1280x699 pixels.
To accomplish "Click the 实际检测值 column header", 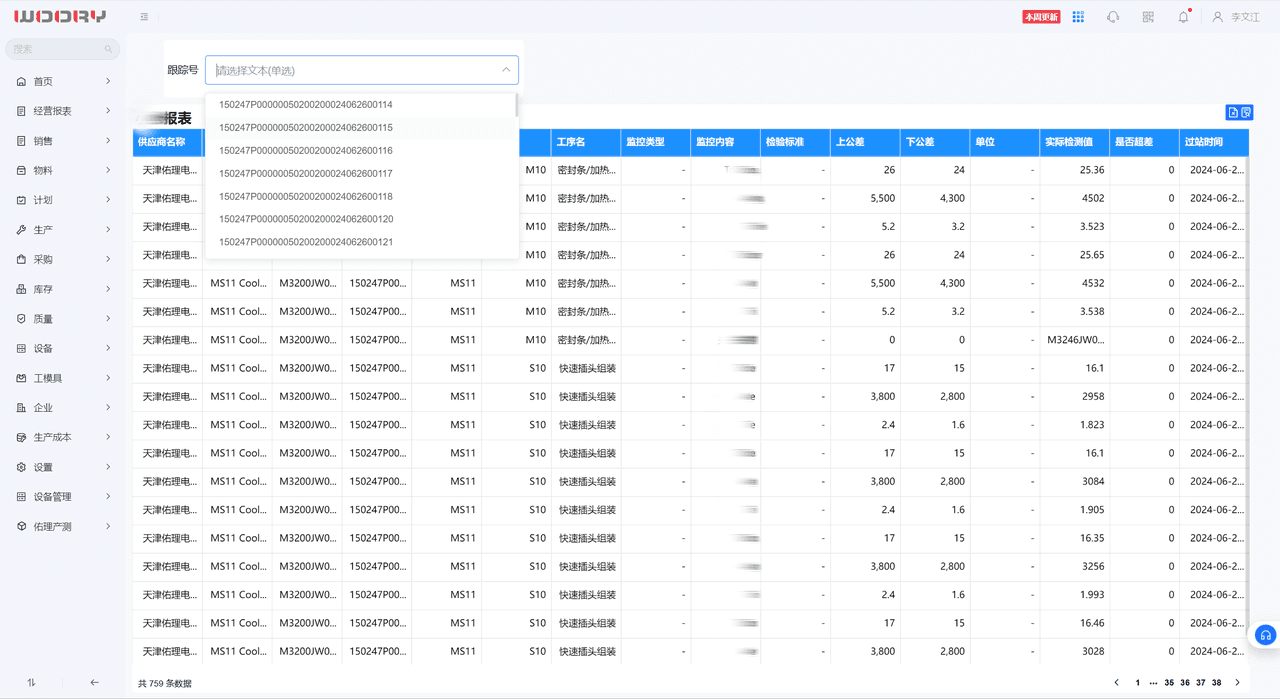I will [1075, 142].
